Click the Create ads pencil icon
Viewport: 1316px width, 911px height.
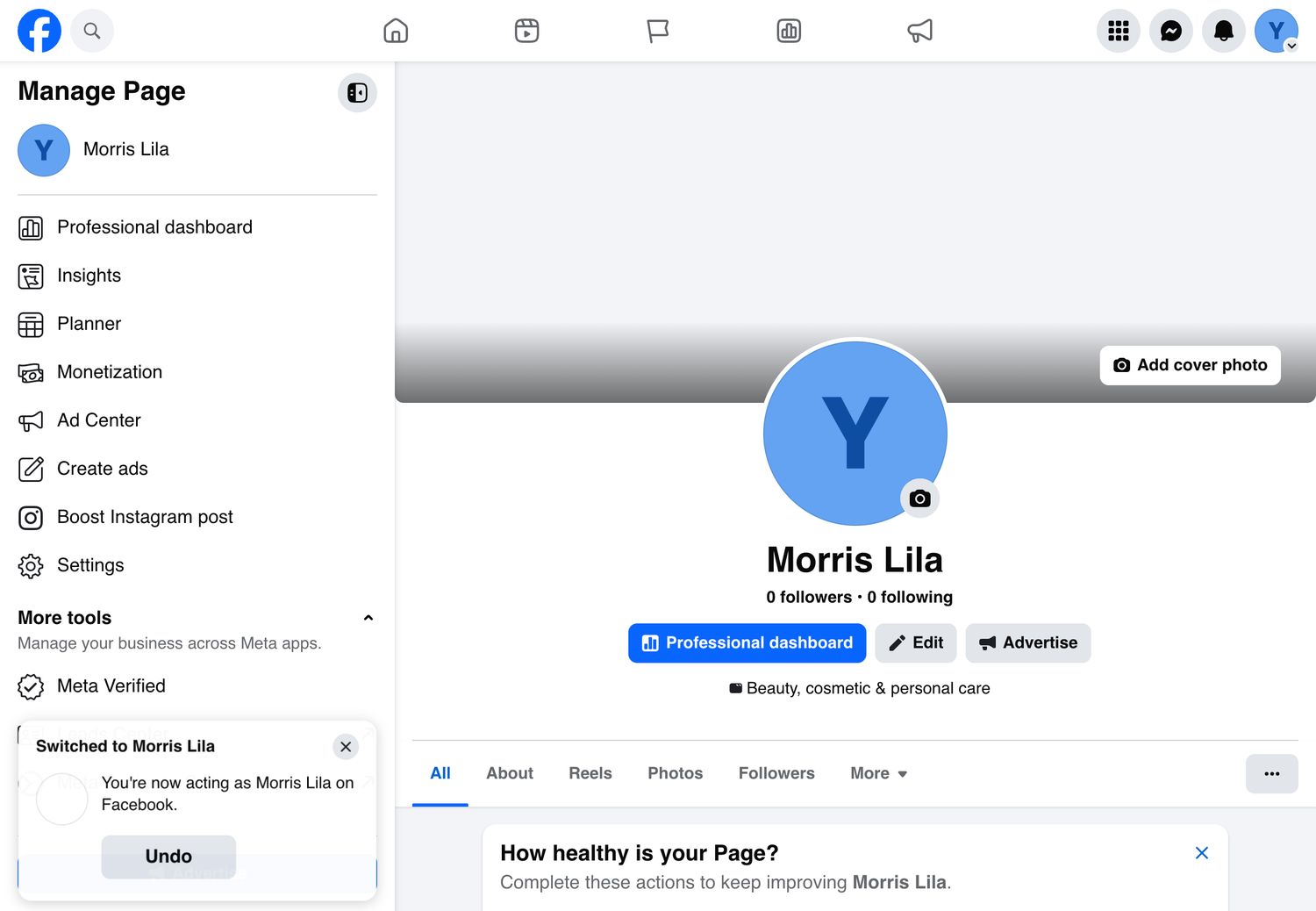point(31,470)
